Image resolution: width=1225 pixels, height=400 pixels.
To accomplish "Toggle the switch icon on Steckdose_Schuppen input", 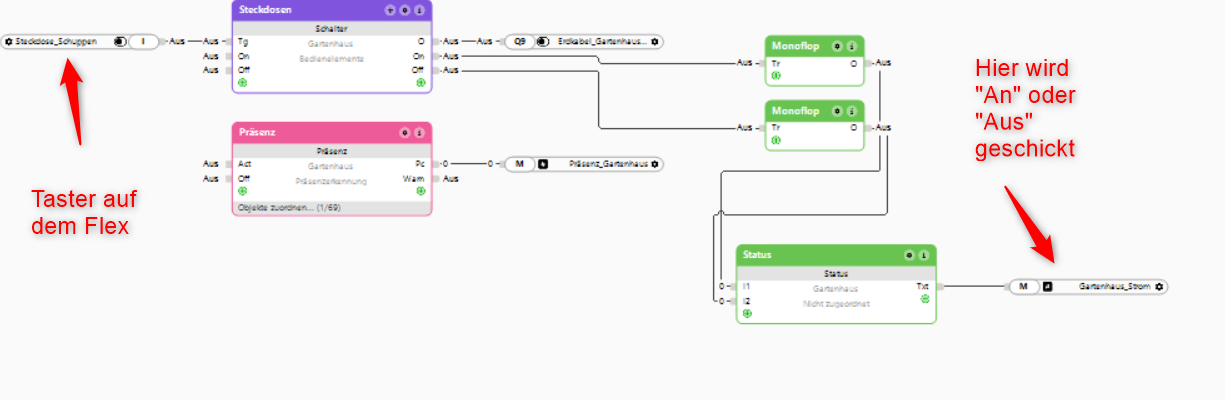I will point(120,42).
